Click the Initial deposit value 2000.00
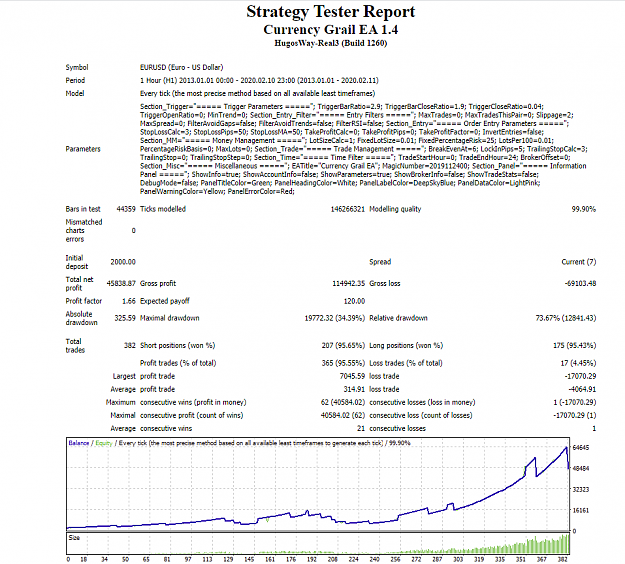 click(x=123, y=262)
